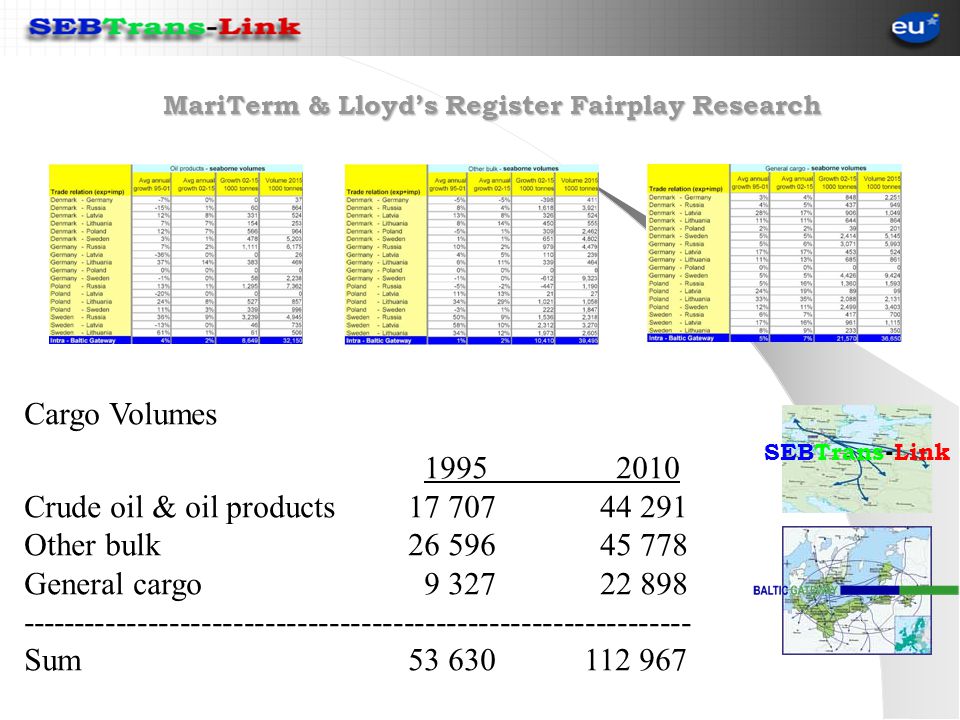Click the SEBTrans-Link header logo

pos(164,28)
